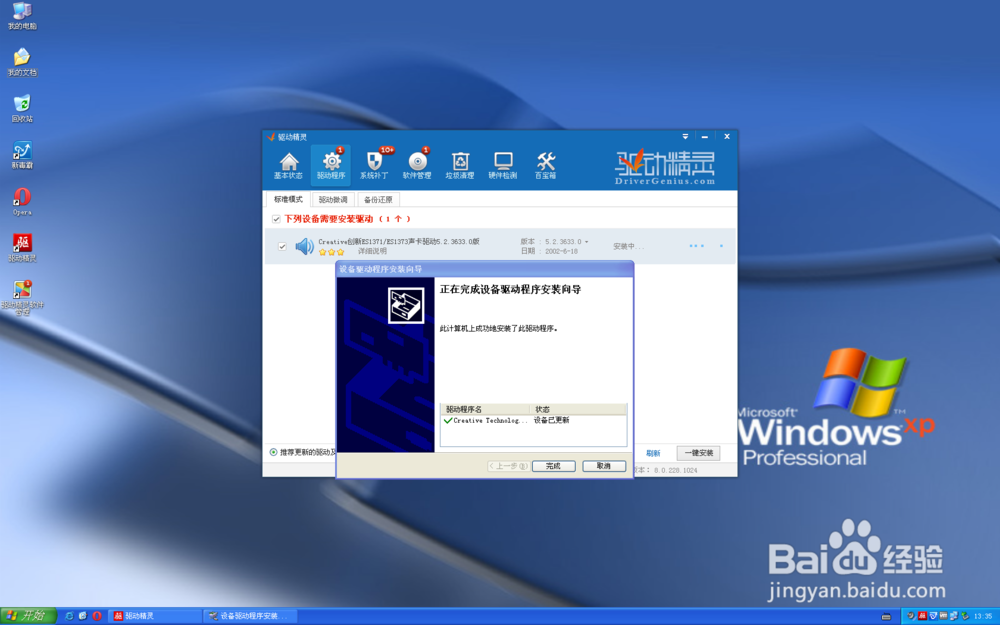Click the driver star rating

[x=332, y=252]
